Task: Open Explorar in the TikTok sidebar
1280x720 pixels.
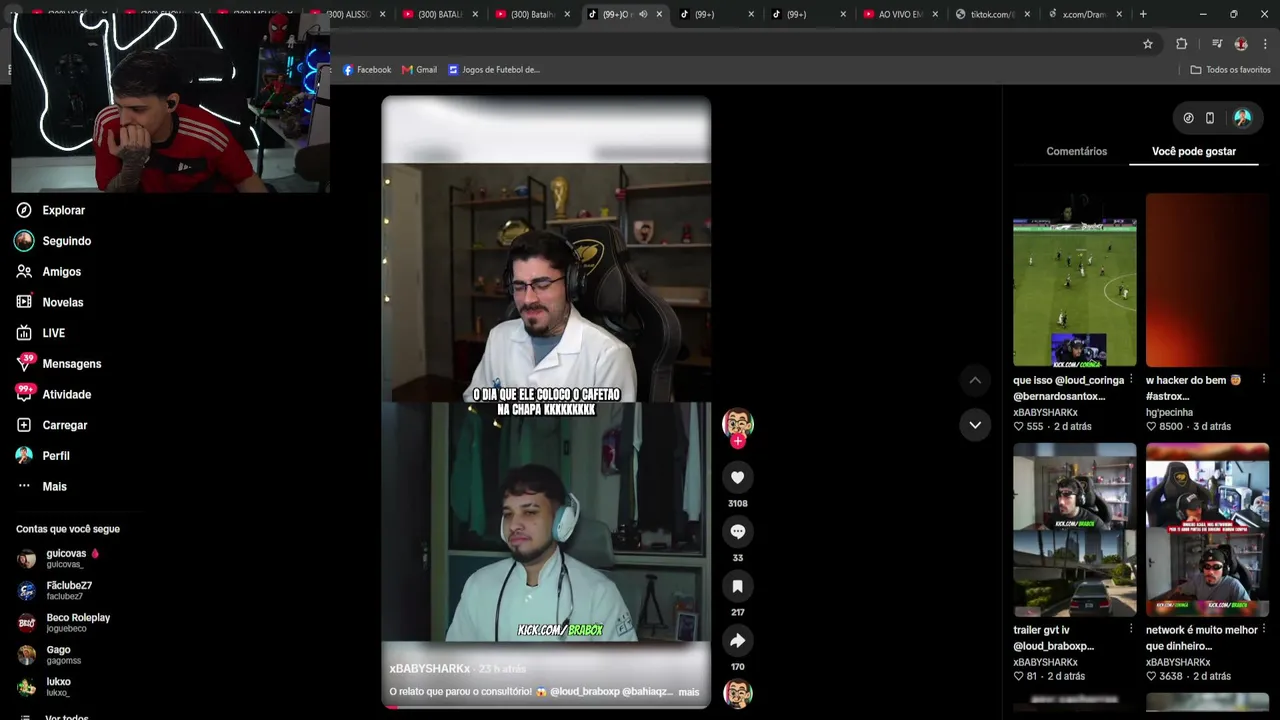Action: click(x=64, y=210)
